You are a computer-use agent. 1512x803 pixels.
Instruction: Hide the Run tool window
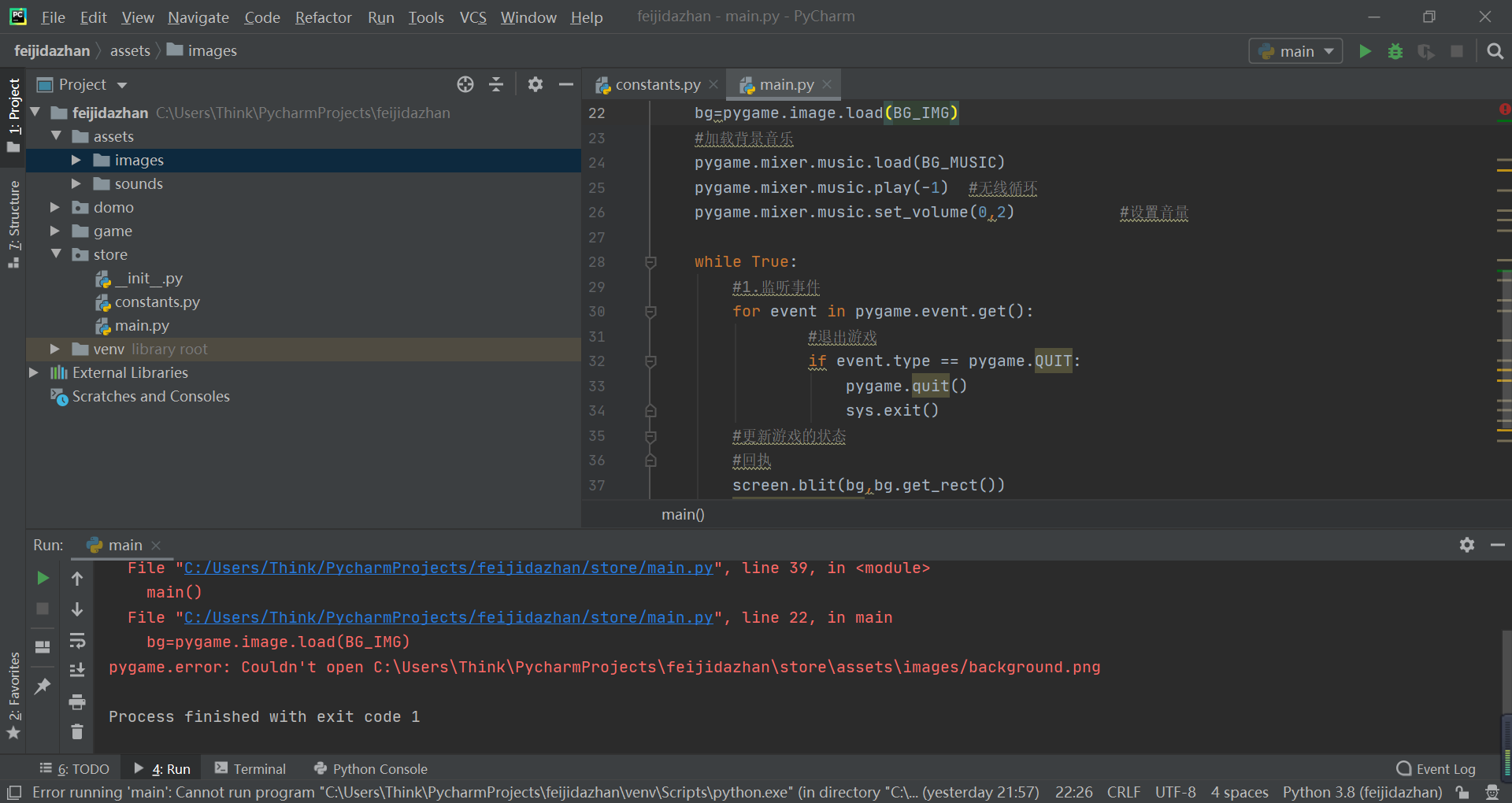1497,545
